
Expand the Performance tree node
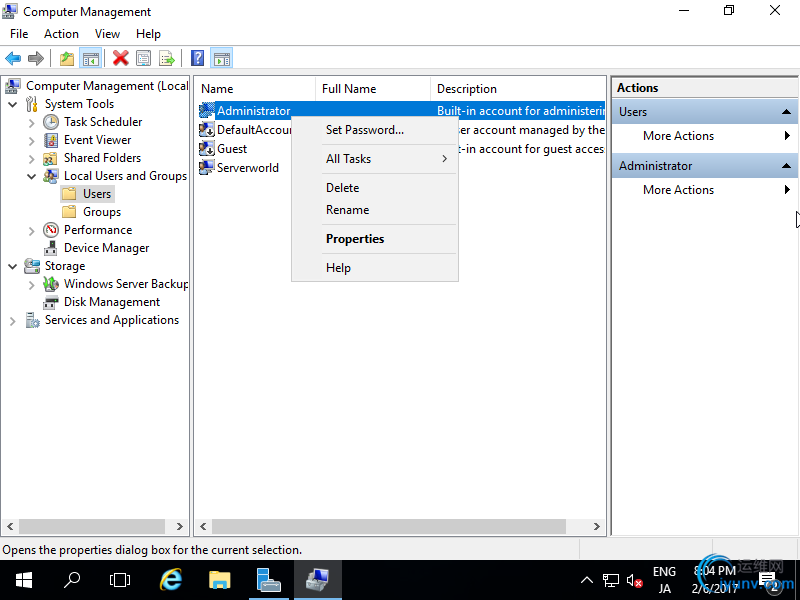tap(32, 231)
